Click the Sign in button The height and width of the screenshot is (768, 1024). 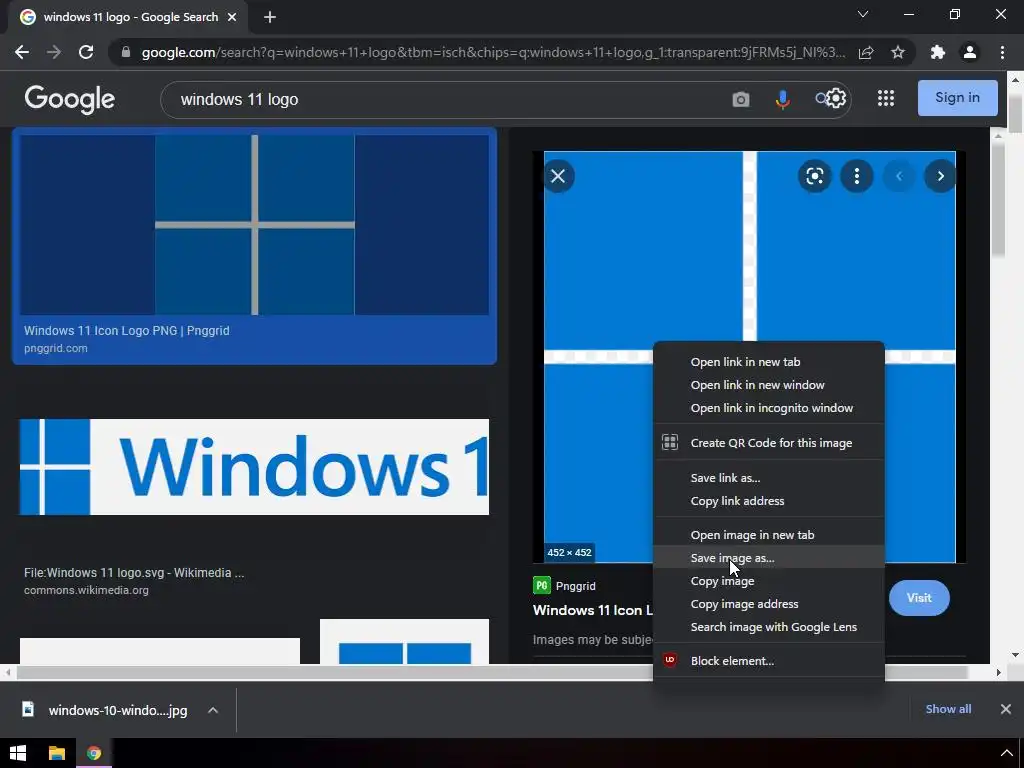click(x=957, y=97)
